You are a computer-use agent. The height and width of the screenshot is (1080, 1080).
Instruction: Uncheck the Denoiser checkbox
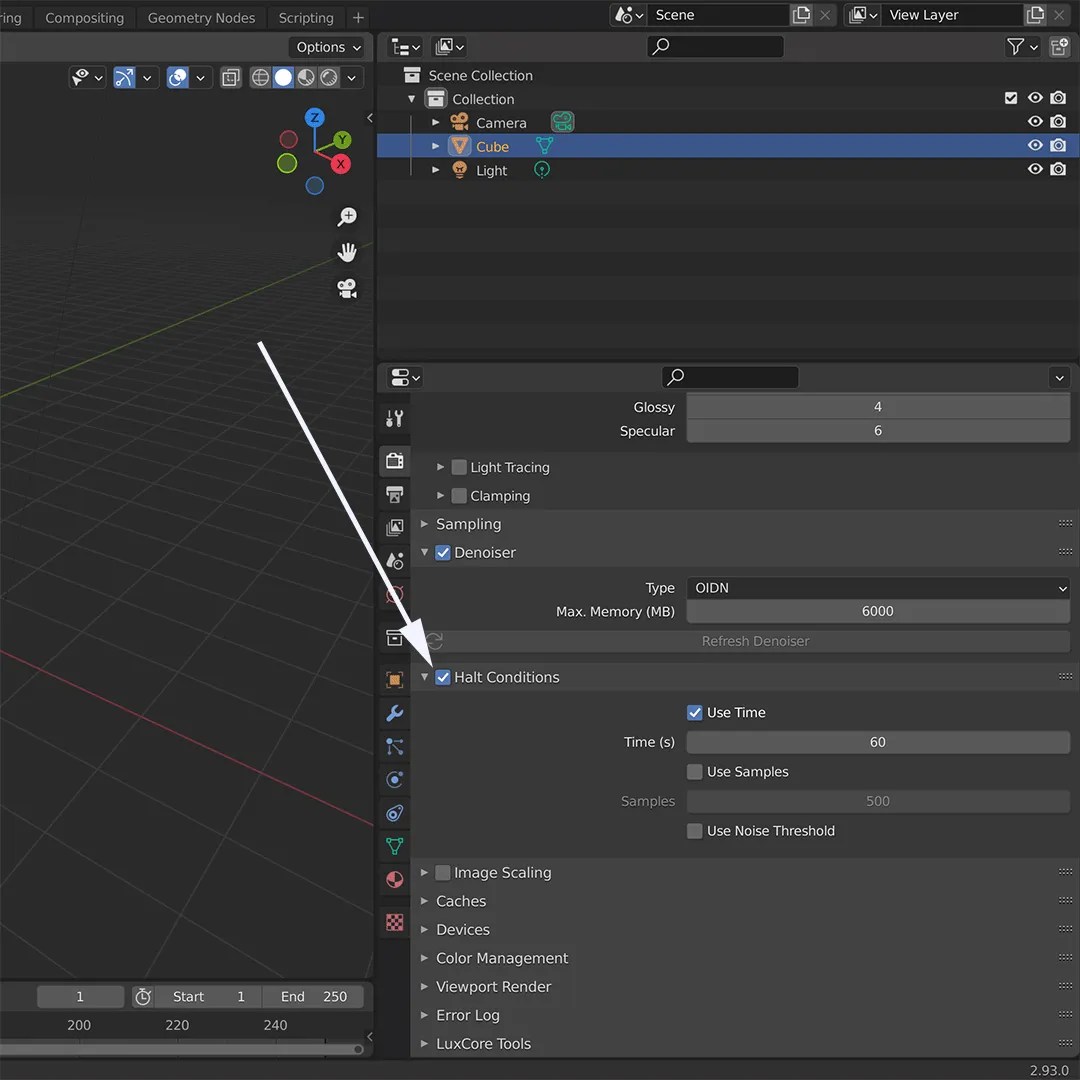[x=441, y=552]
